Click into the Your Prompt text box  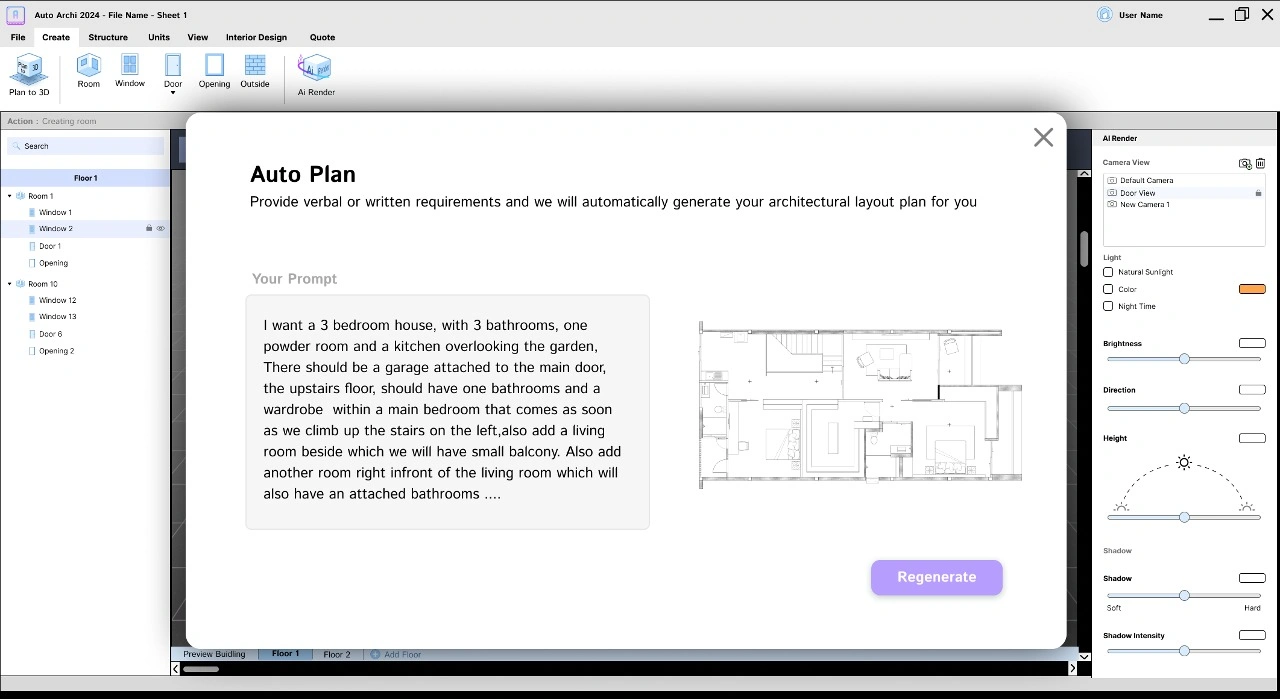click(x=447, y=411)
